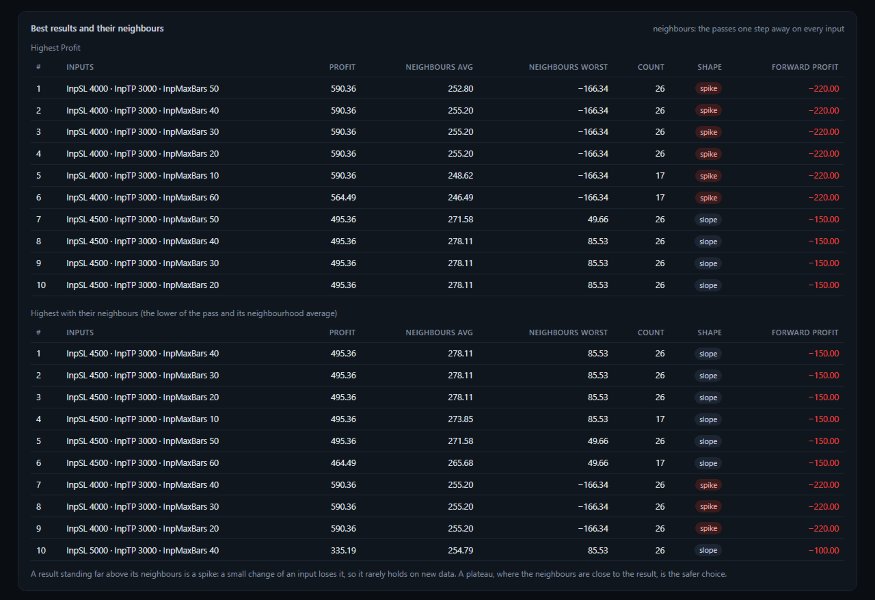The height and width of the screenshot is (600, 875).
Task: Click count 17 in the InpSL 4500 InpMaxBars 60 row
Action: 660,463
